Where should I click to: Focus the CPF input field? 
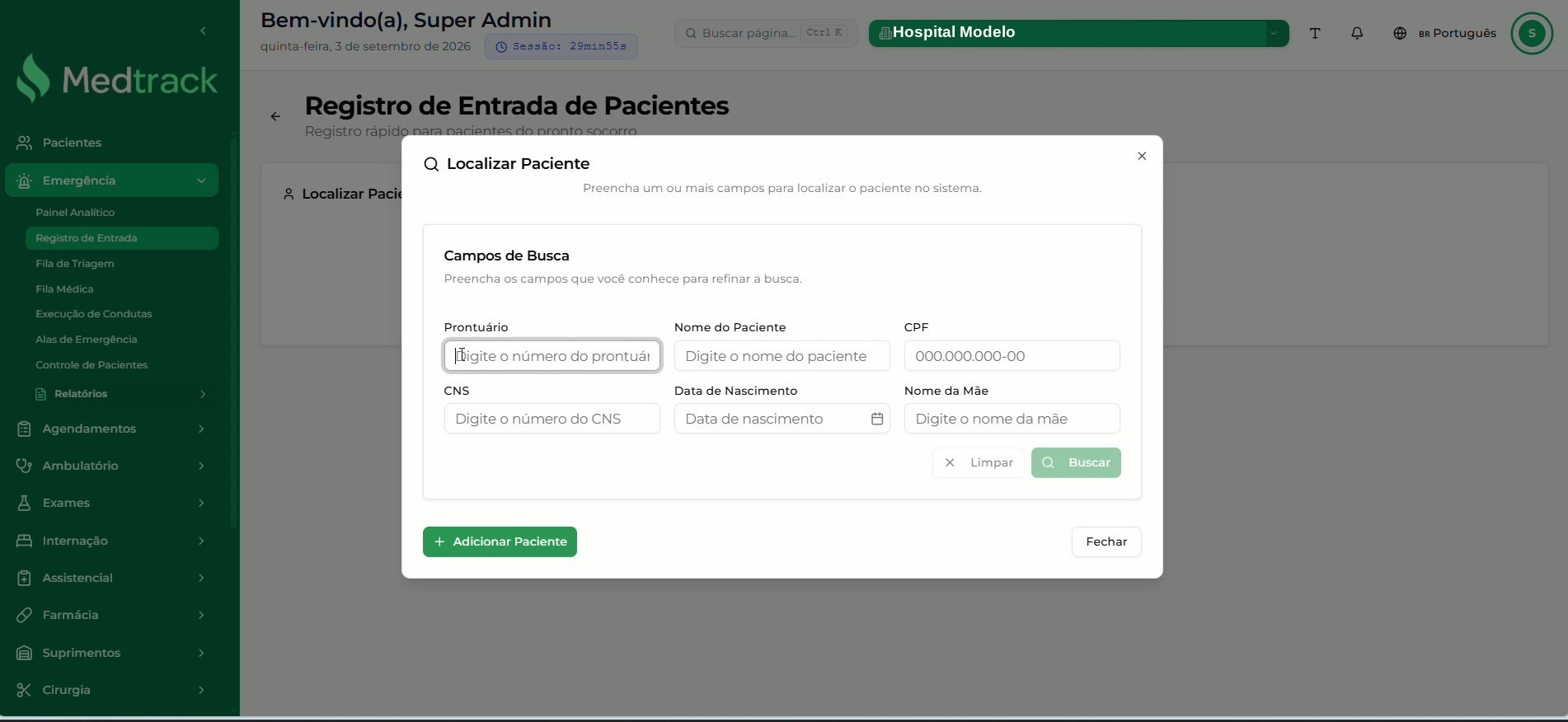1012,356
